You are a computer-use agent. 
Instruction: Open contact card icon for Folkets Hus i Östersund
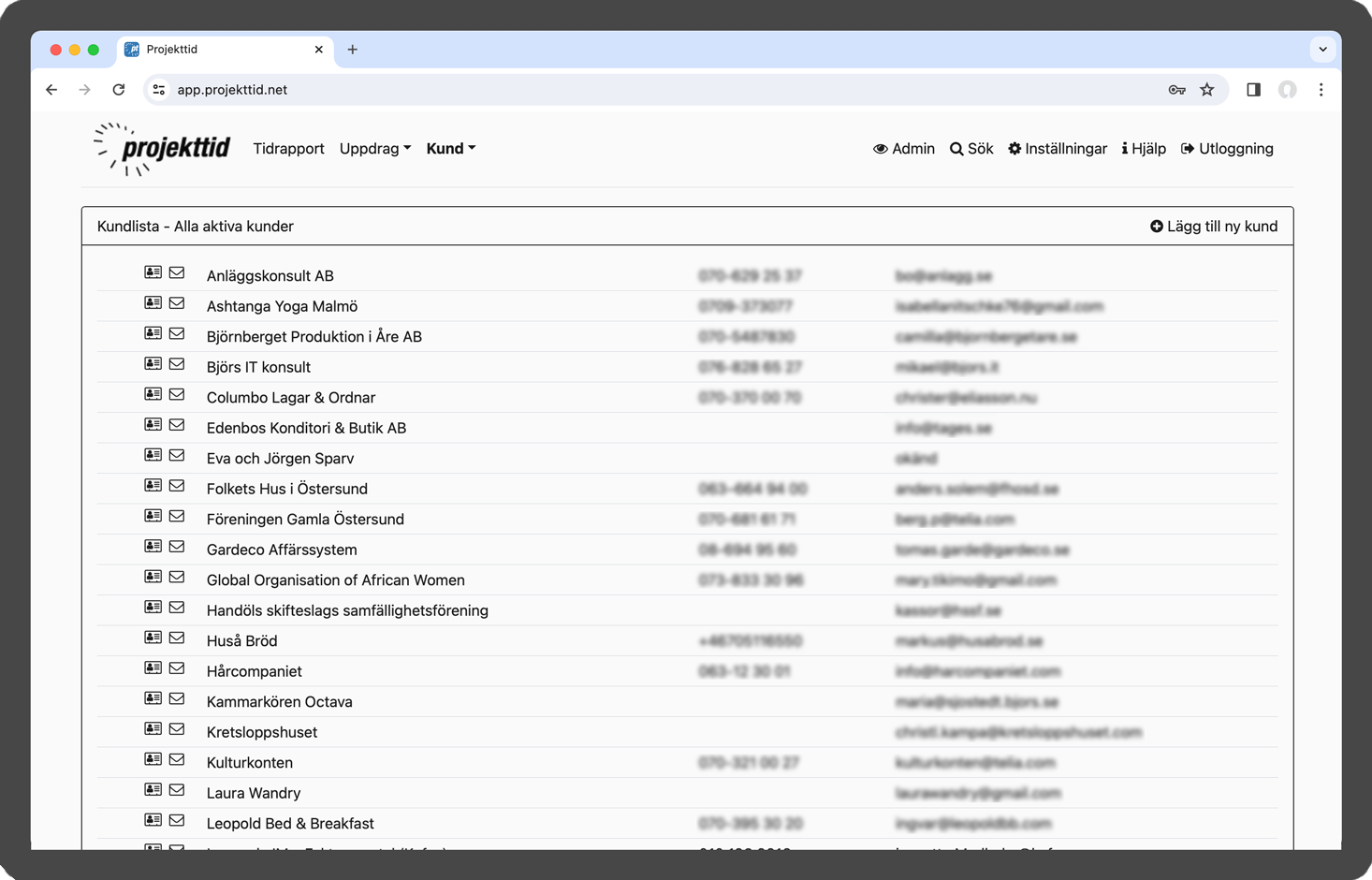(153, 486)
